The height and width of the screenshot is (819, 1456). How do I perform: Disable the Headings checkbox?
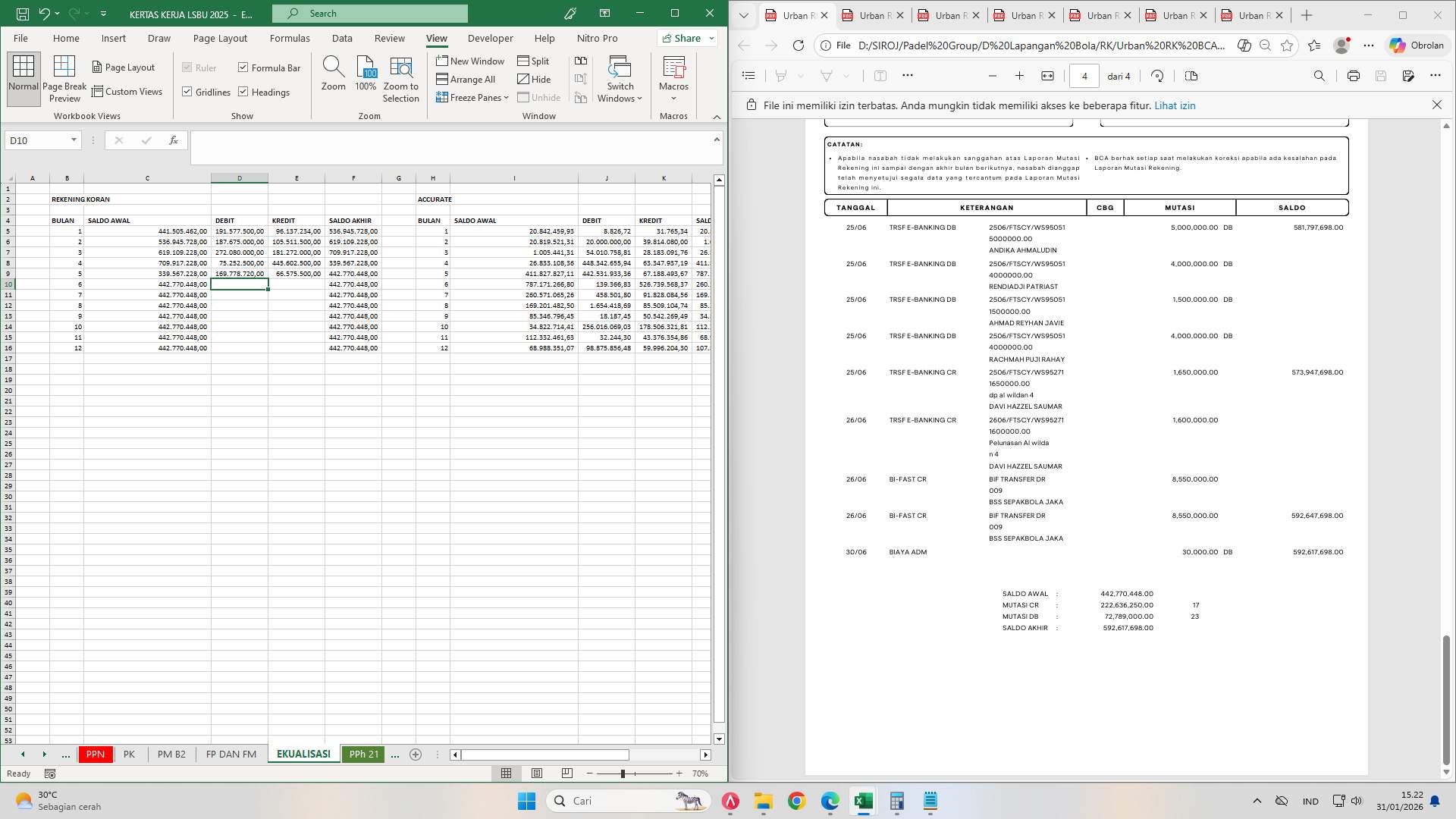[243, 92]
